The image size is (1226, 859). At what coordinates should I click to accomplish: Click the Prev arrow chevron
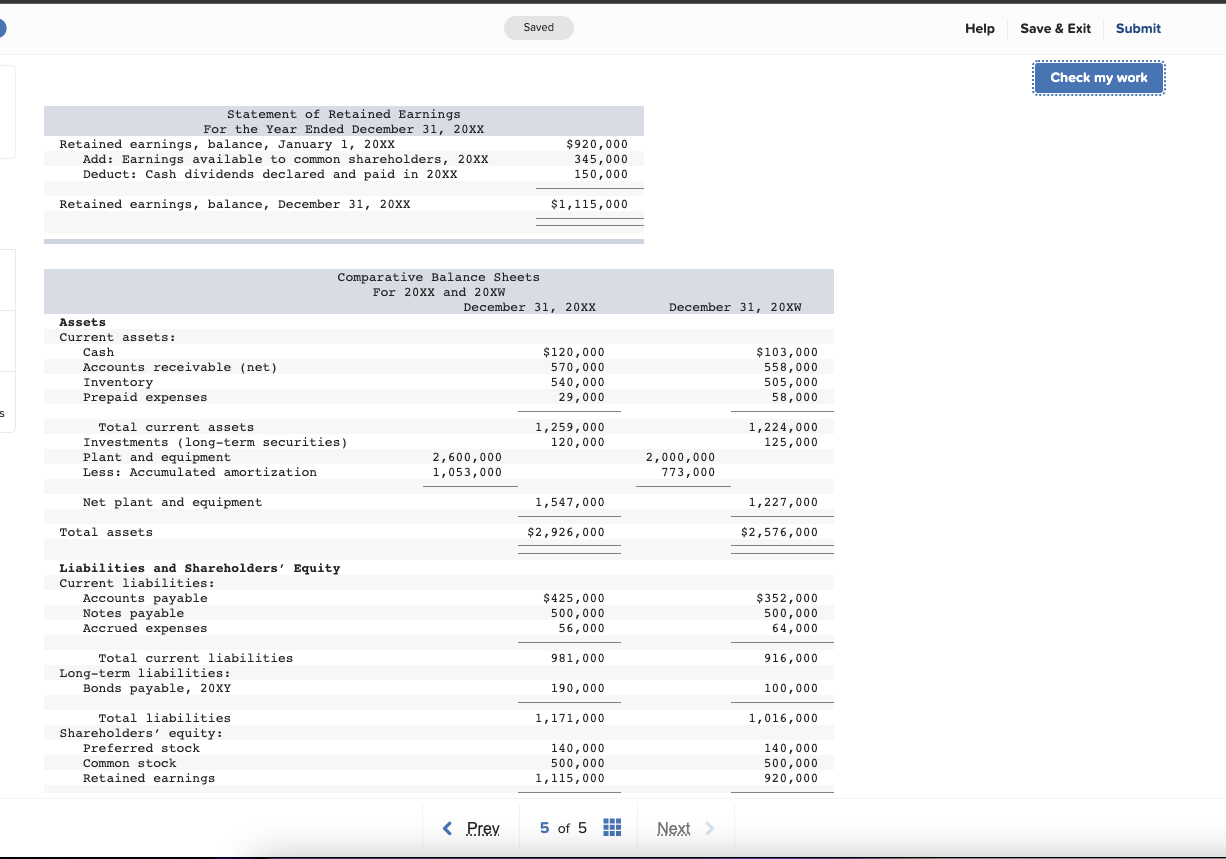pyautogui.click(x=447, y=828)
